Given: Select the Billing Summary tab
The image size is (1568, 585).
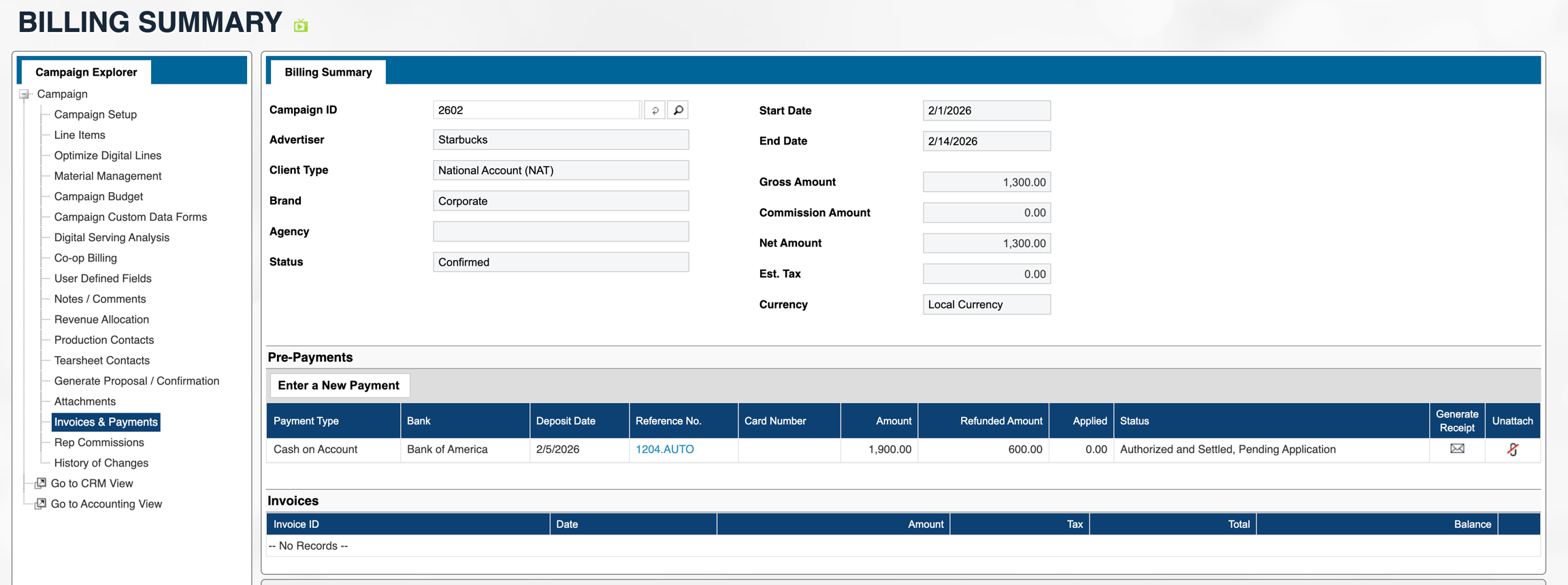Looking at the screenshot, I should (x=328, y=72).
